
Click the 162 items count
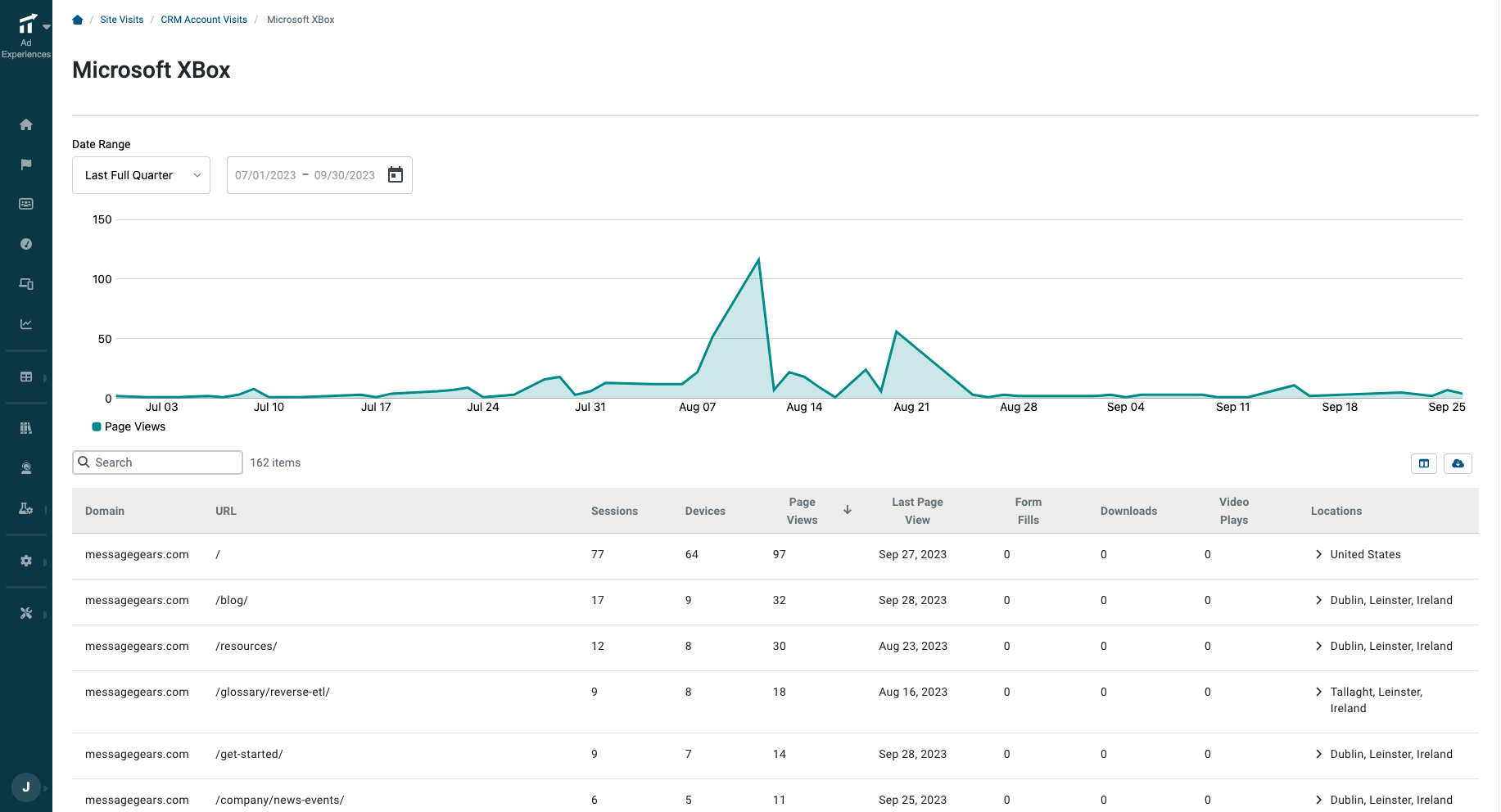[x=275, y=462]
